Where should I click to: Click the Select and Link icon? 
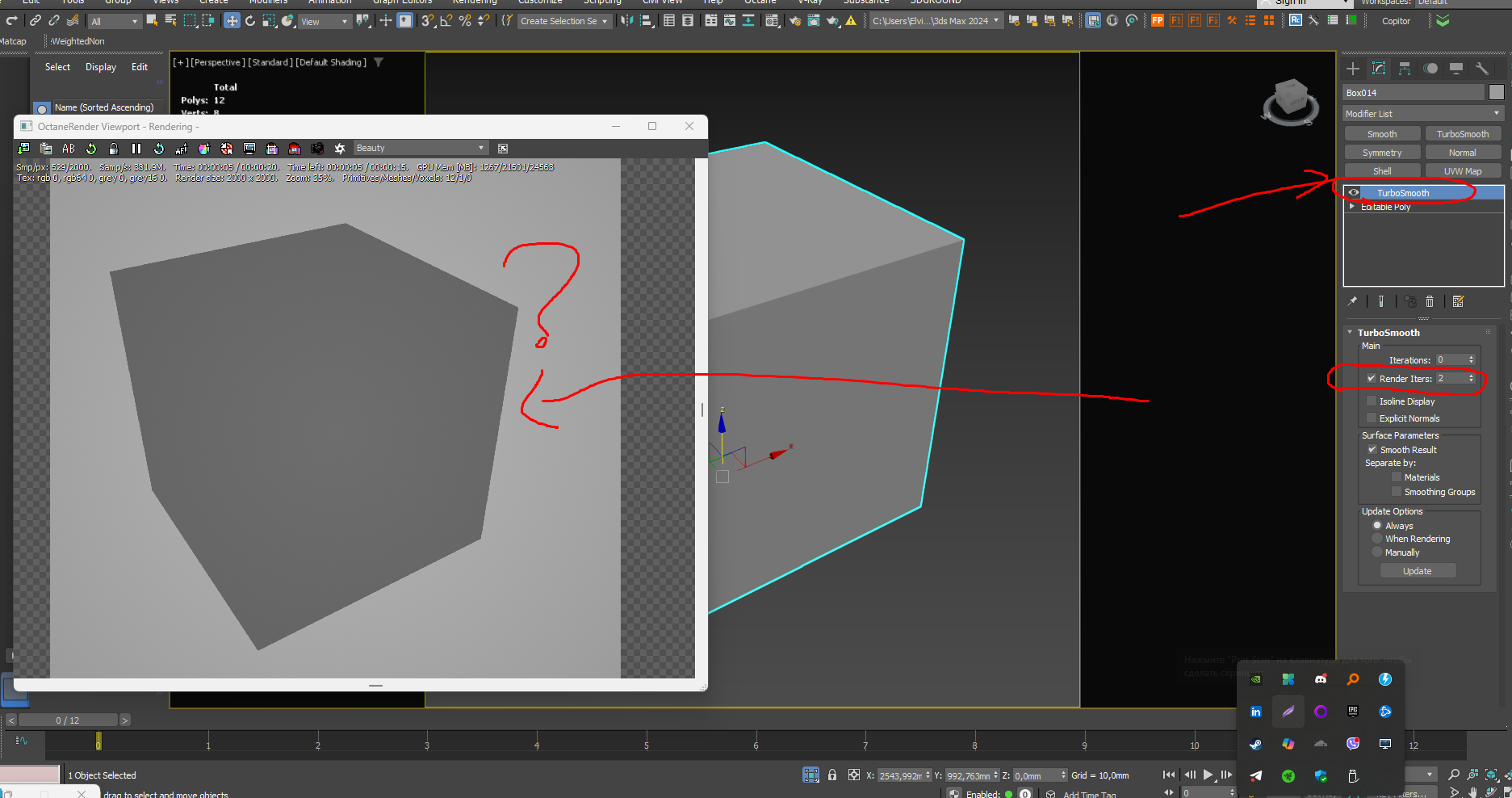pos(35,21)
